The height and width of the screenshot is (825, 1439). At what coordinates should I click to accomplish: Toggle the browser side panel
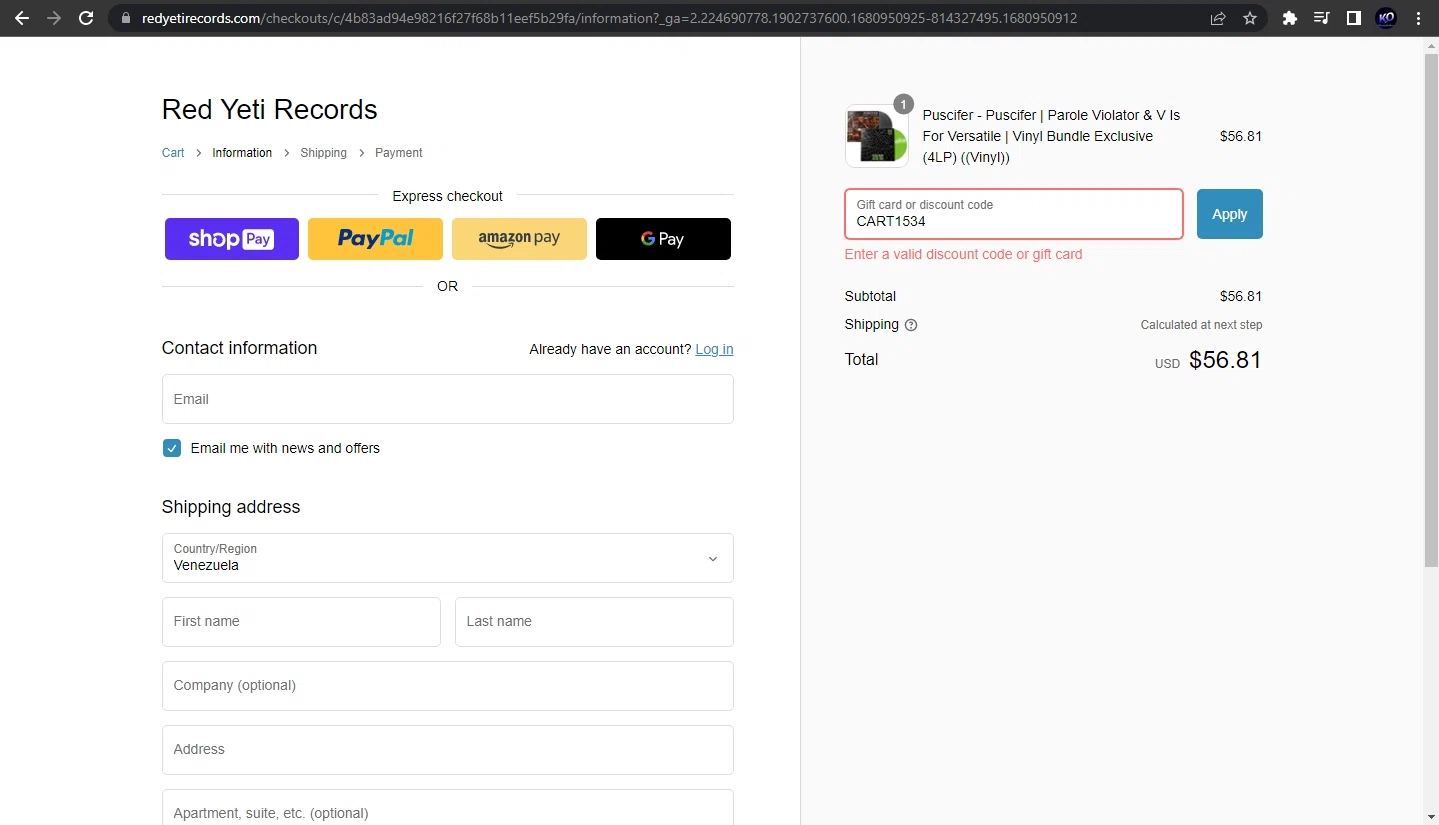pyautogui.click(x=1354, y=18)
